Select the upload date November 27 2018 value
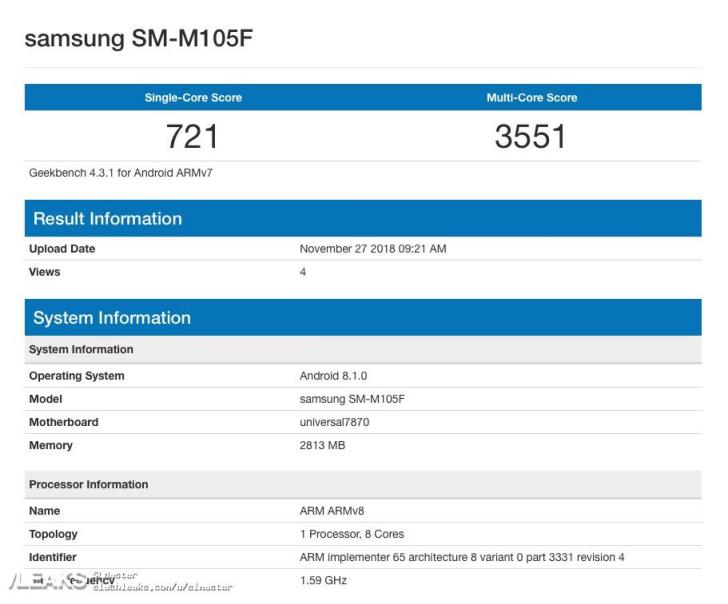The height and width of the screenshot is (604, 728). click(373, 249)
